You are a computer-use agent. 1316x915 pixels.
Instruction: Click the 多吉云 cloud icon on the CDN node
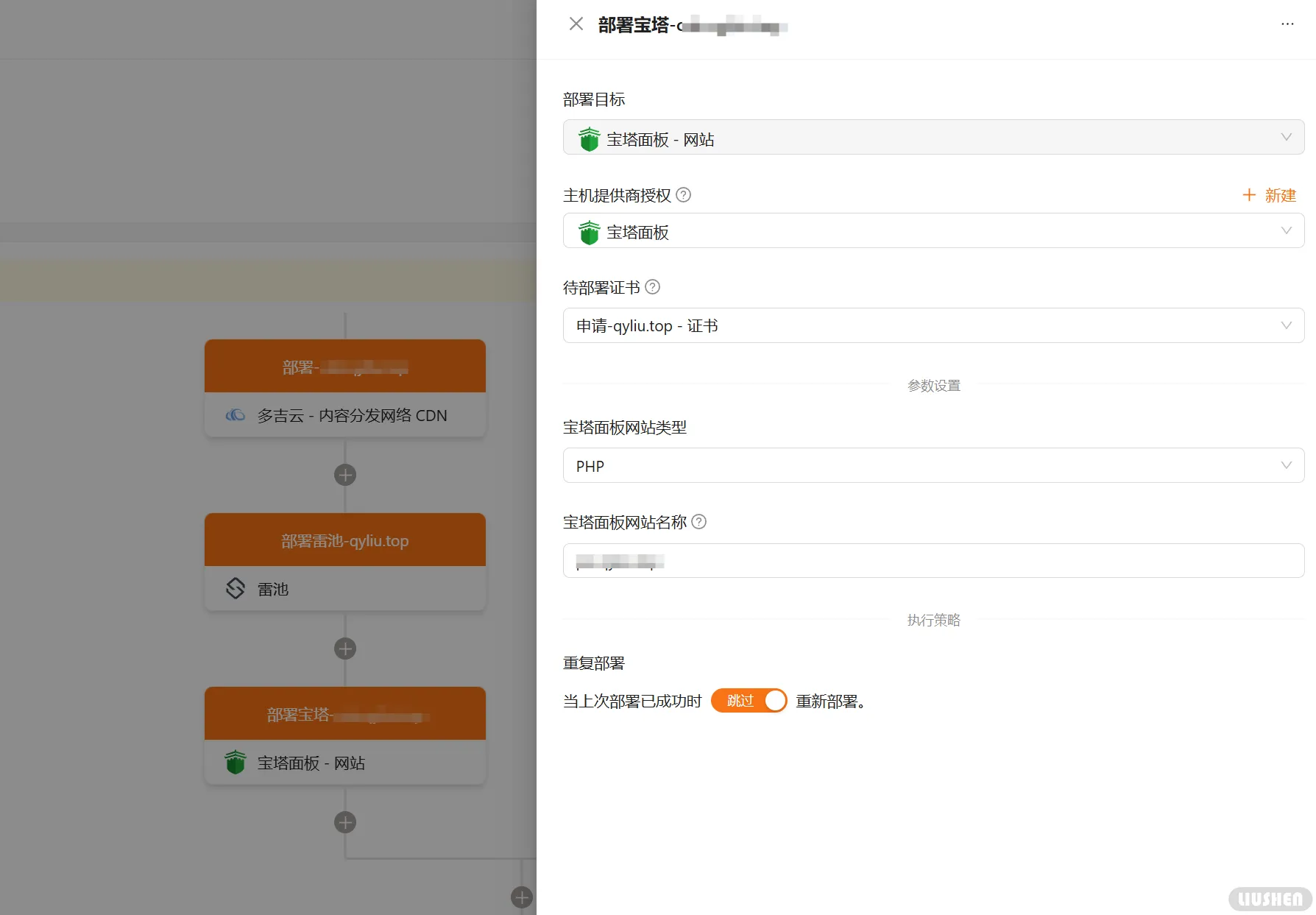236,415
